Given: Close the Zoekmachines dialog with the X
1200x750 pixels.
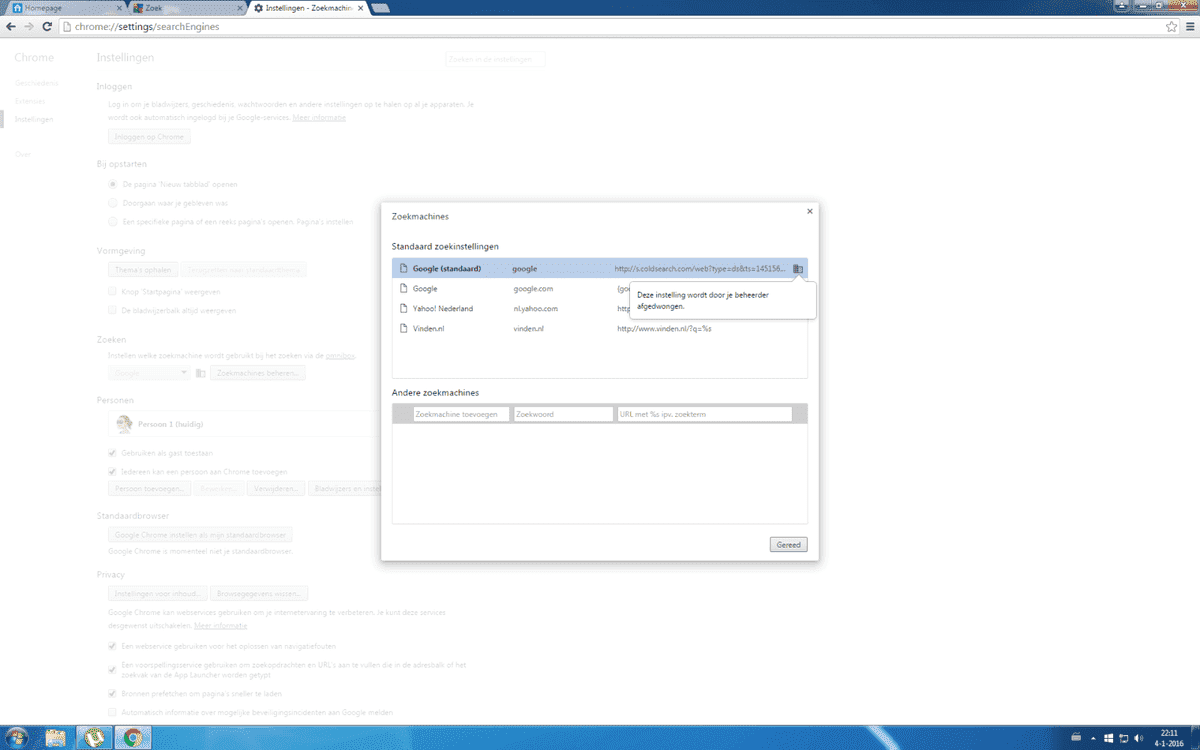Looking at the screenshot, I should 810,211.
